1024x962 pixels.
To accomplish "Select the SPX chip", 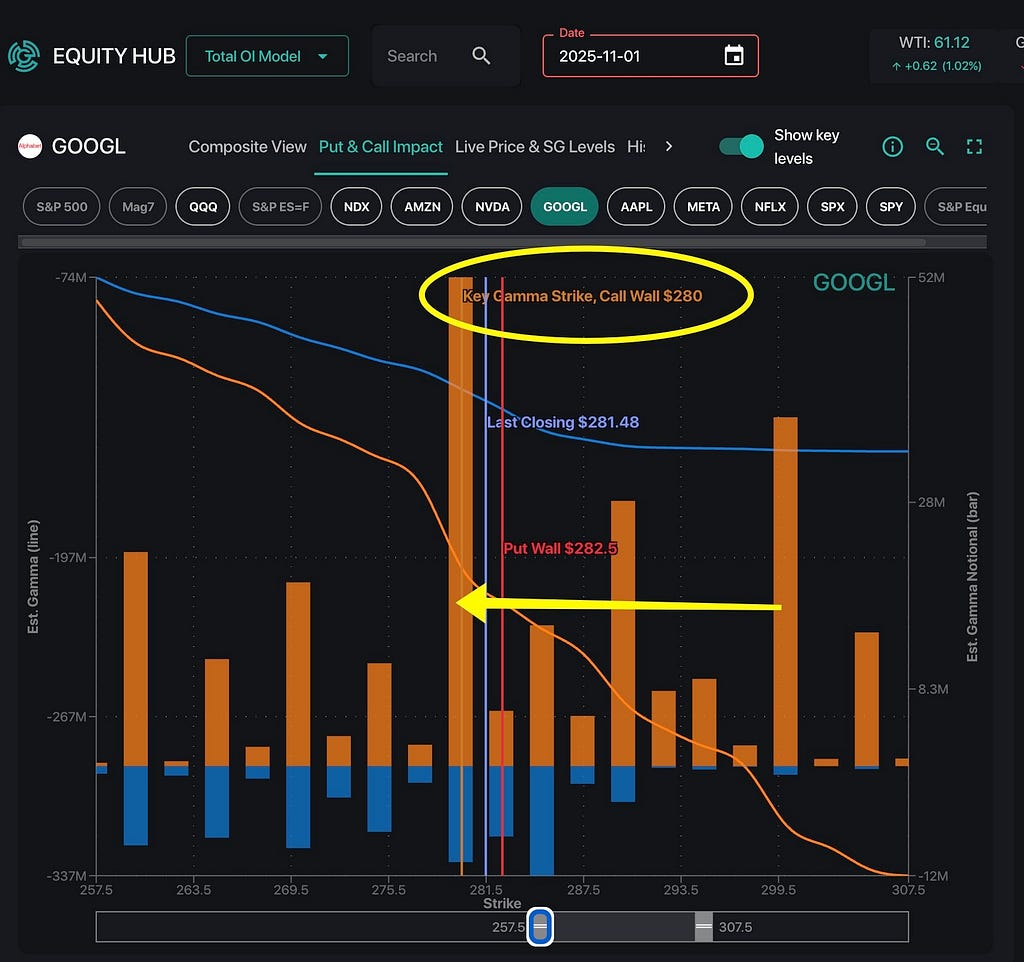I will pos(833,206).
